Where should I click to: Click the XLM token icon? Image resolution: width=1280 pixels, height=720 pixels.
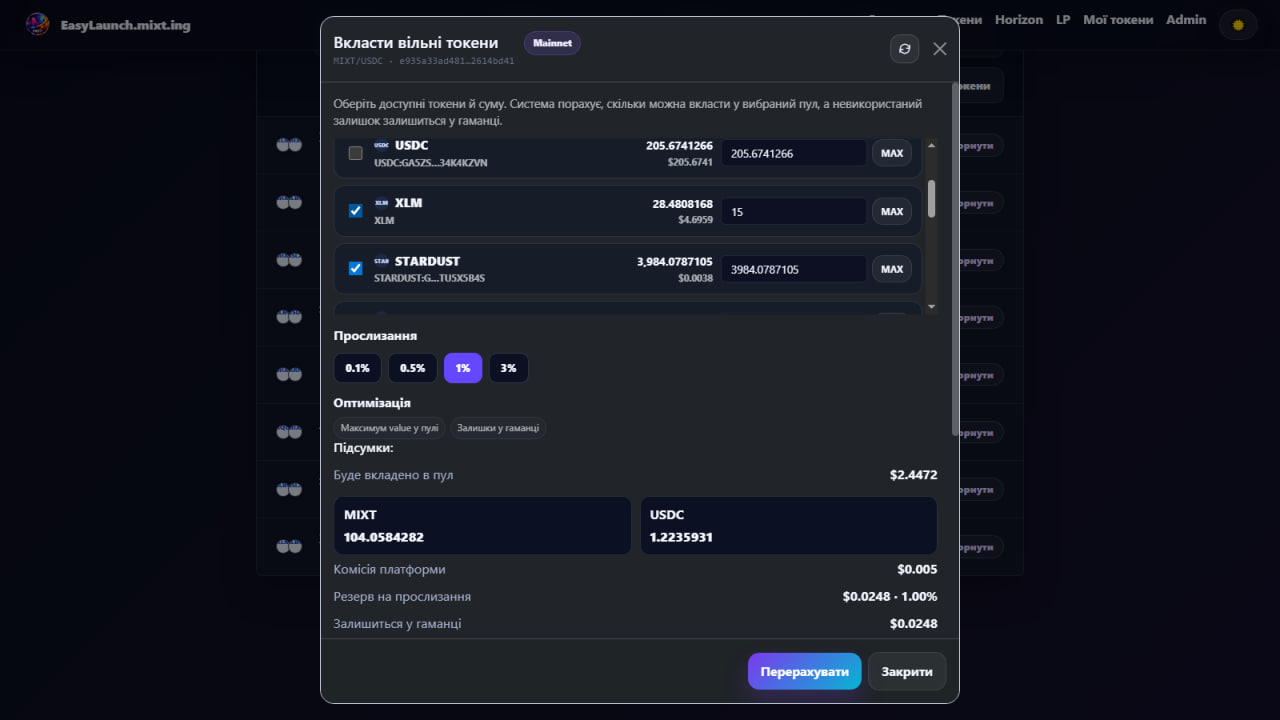[381, 203]
